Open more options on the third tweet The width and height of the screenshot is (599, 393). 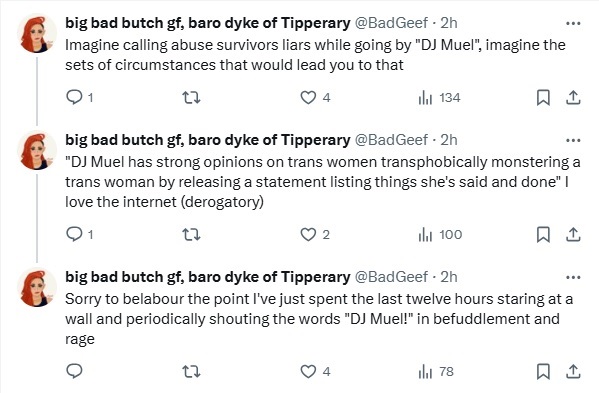(573, 277)
